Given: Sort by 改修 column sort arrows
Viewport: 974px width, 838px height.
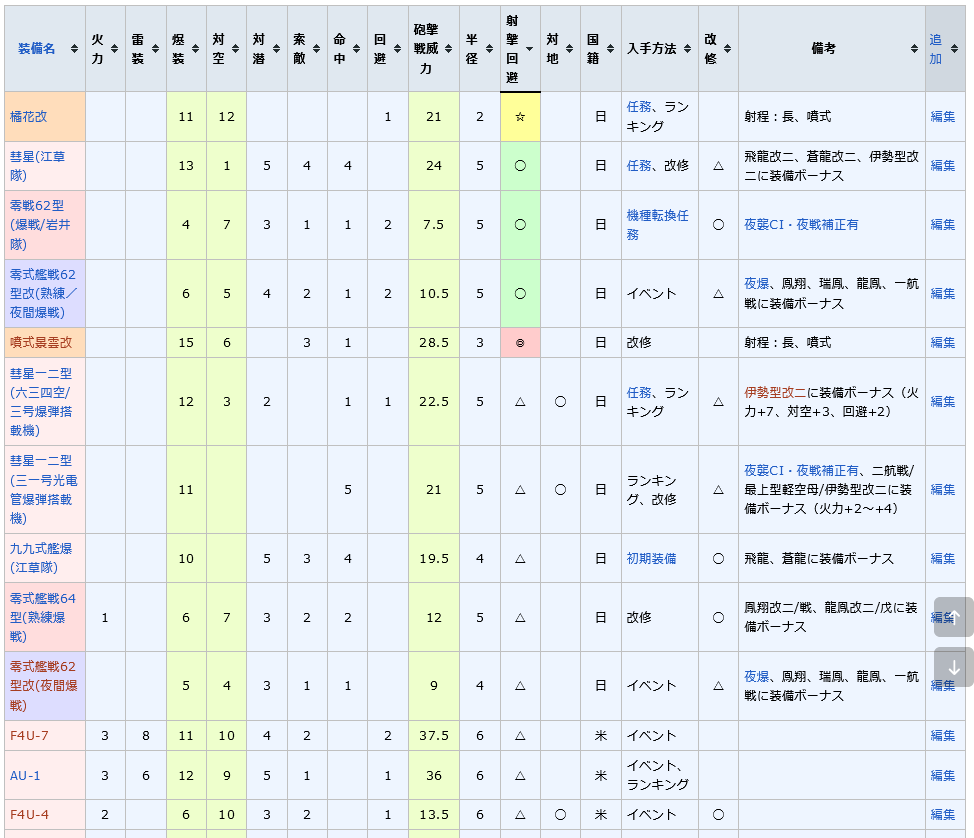Looking at the screenshot, I should pyautogui.click(x=727, y=49).
